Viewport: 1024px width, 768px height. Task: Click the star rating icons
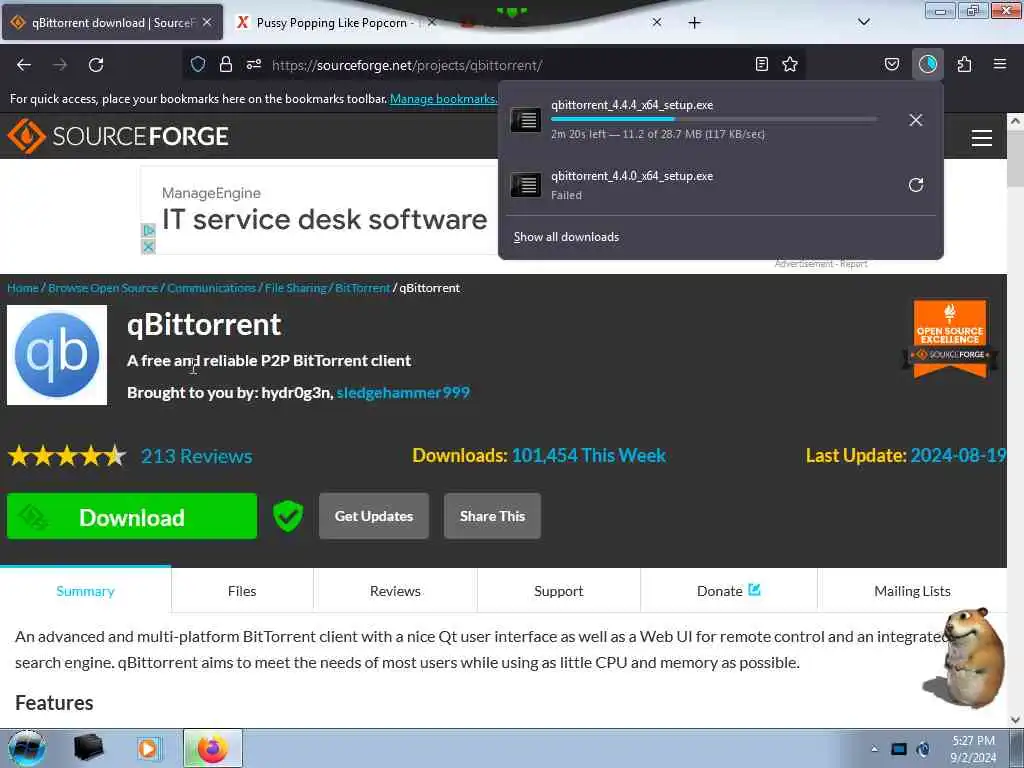[67, 456]
